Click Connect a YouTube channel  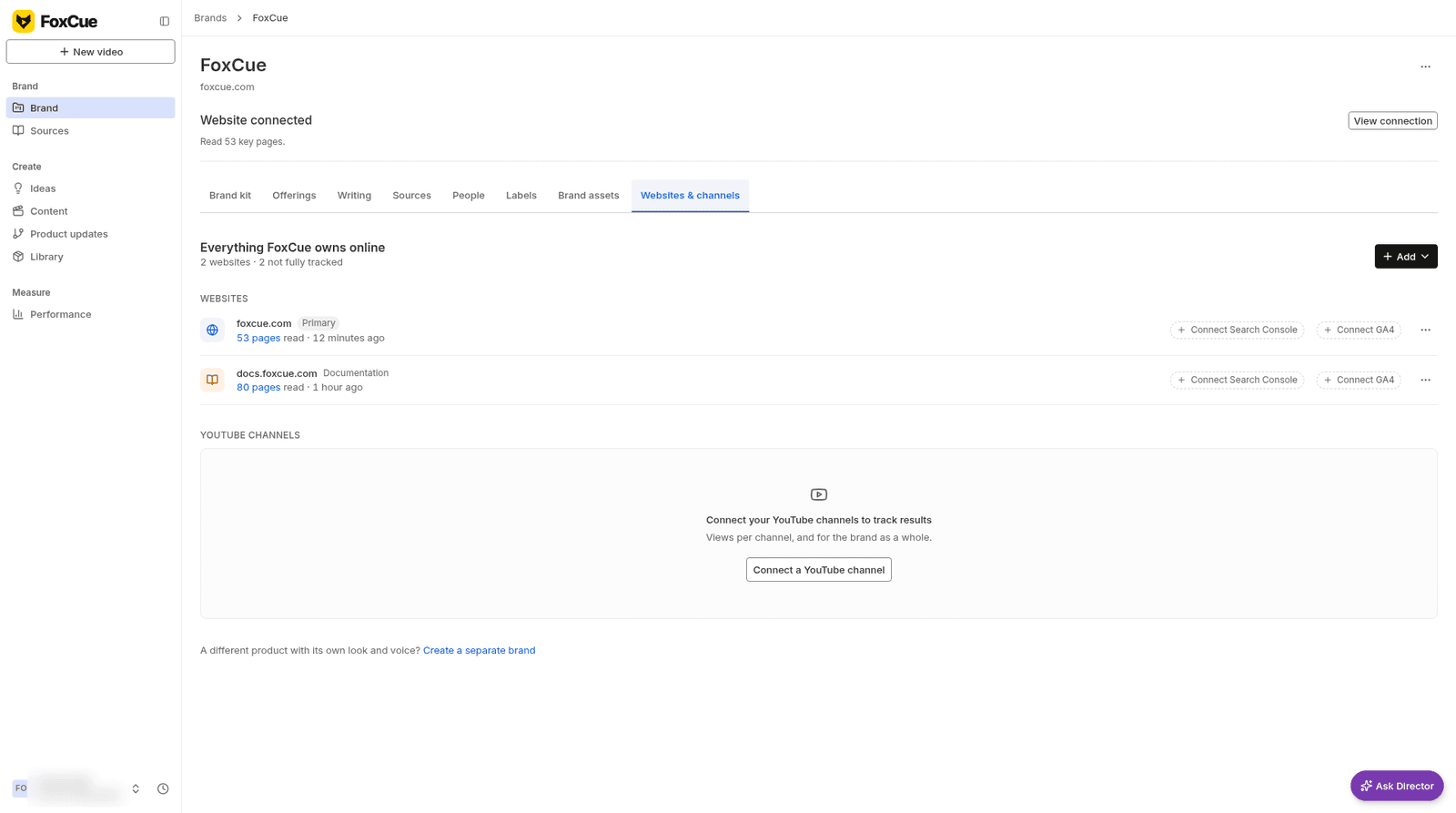click(819, 570)
